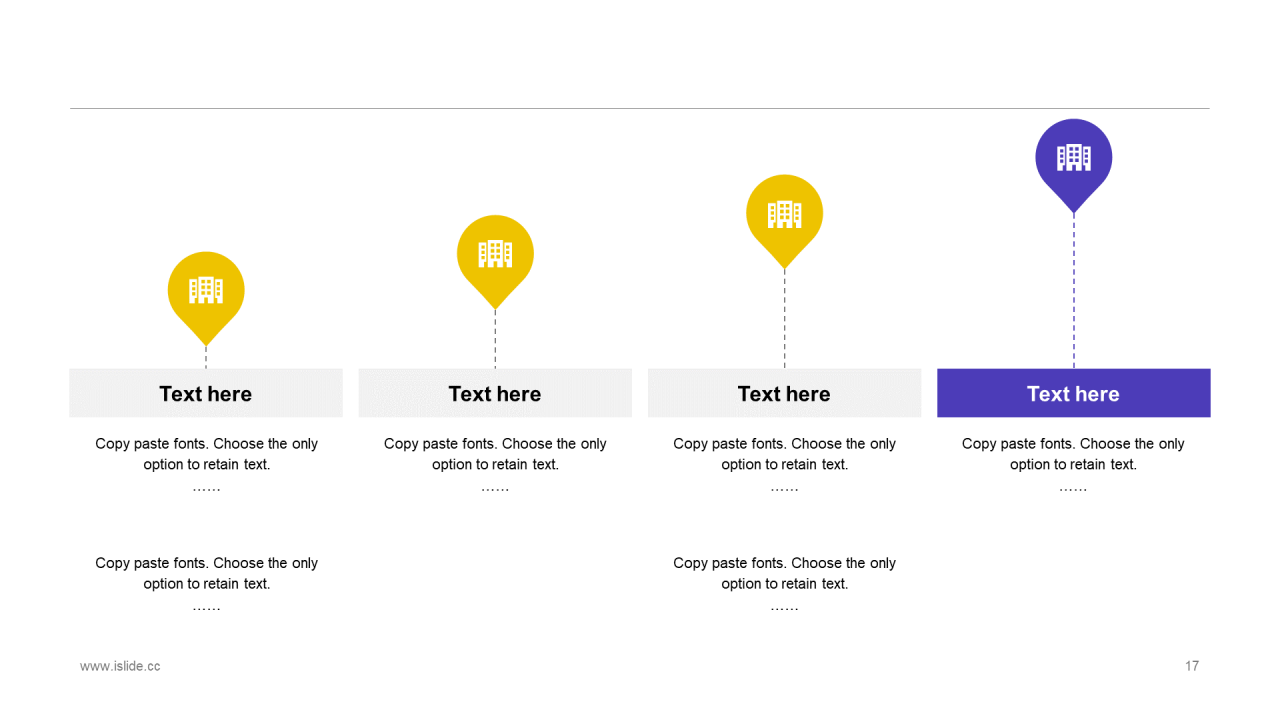Click the horizontal divider line at top
Viewport: 1280px width, 720px height.
(x=640, y=108)
